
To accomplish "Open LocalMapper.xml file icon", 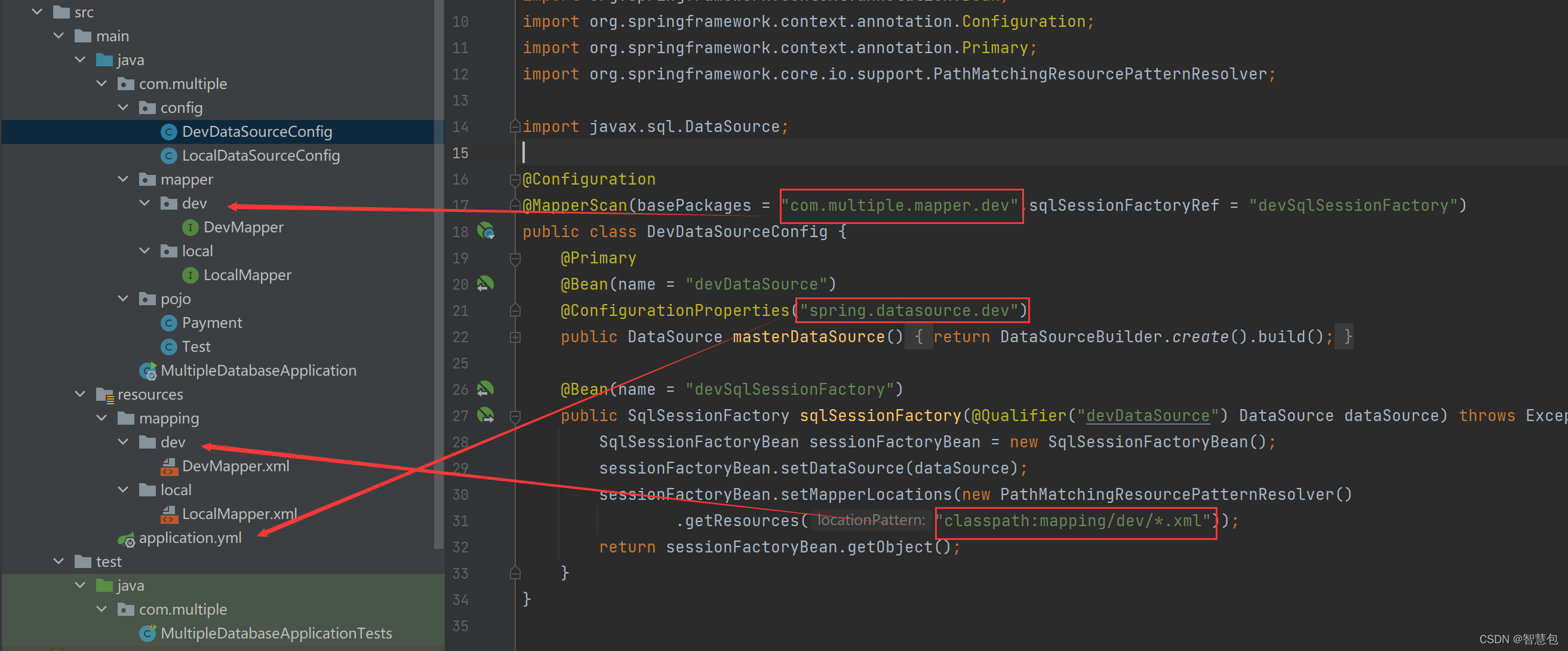I will tap(168, 515).
